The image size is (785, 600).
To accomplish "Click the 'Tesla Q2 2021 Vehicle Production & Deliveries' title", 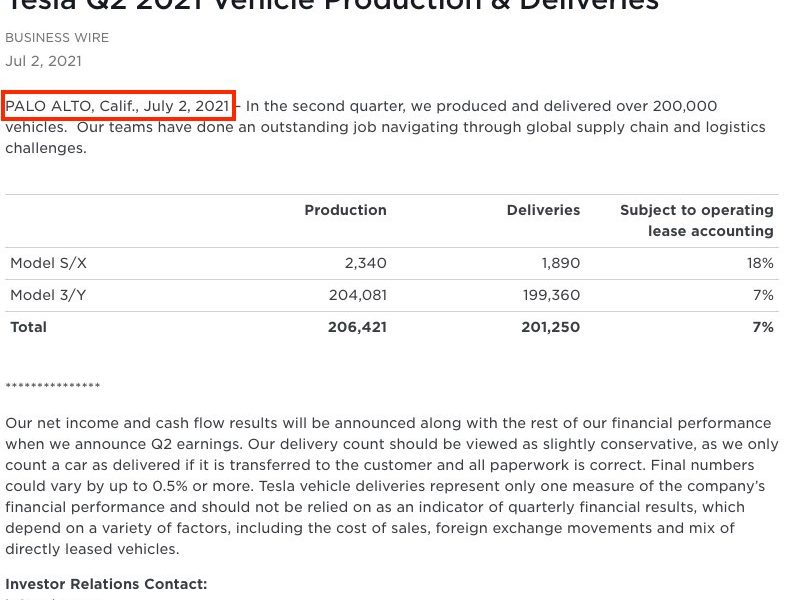I will click(332, 5).
